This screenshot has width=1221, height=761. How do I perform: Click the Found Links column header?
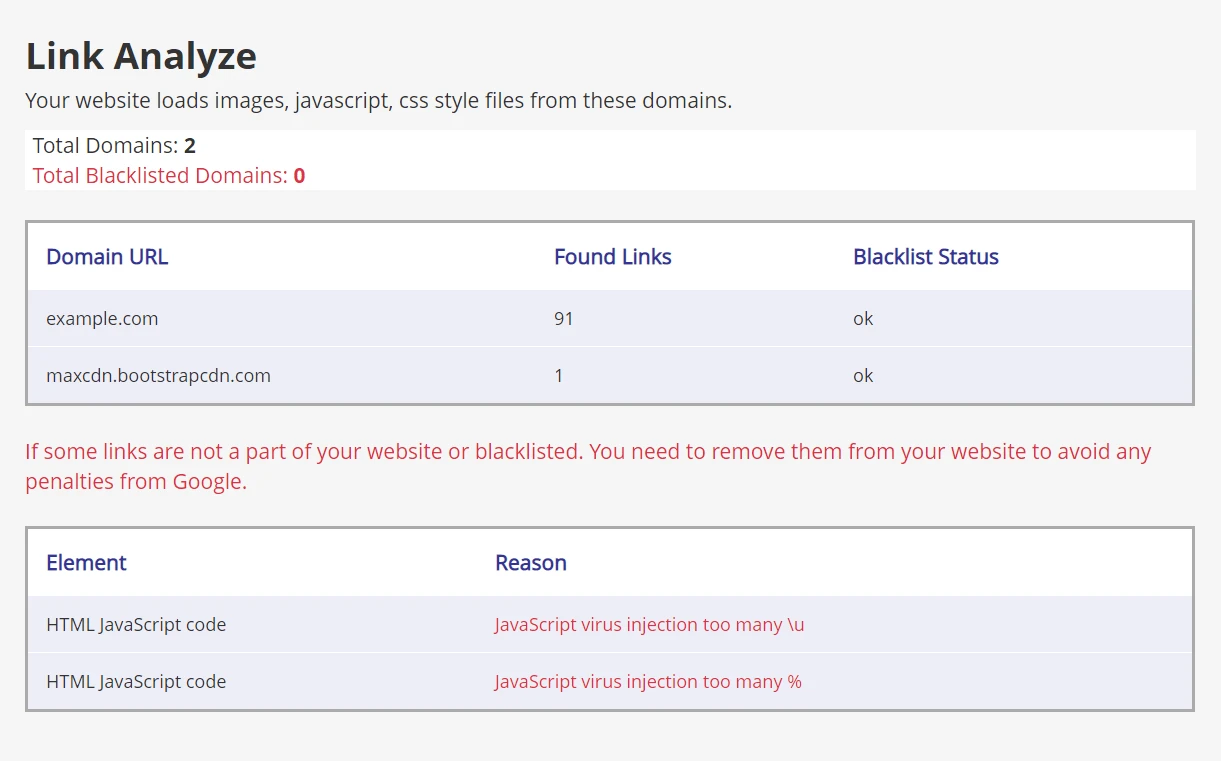[x=612, y=257]
